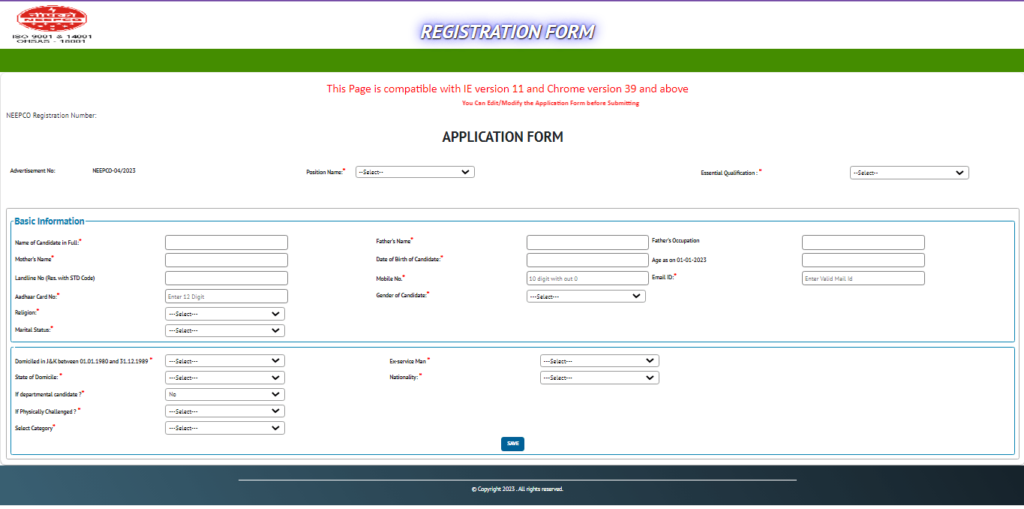This screenshot has width=1024, height=509.
Task: Click the Email ID input box
Action: coord(863,278)
